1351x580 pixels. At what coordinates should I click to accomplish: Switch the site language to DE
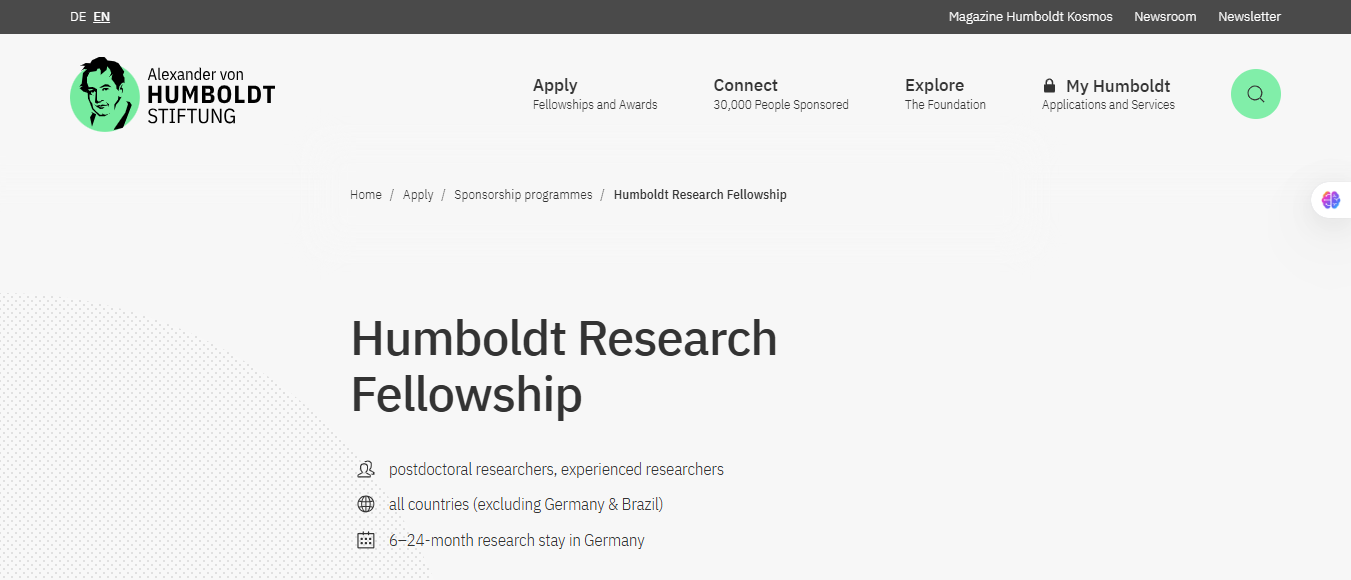coord(78,17)
